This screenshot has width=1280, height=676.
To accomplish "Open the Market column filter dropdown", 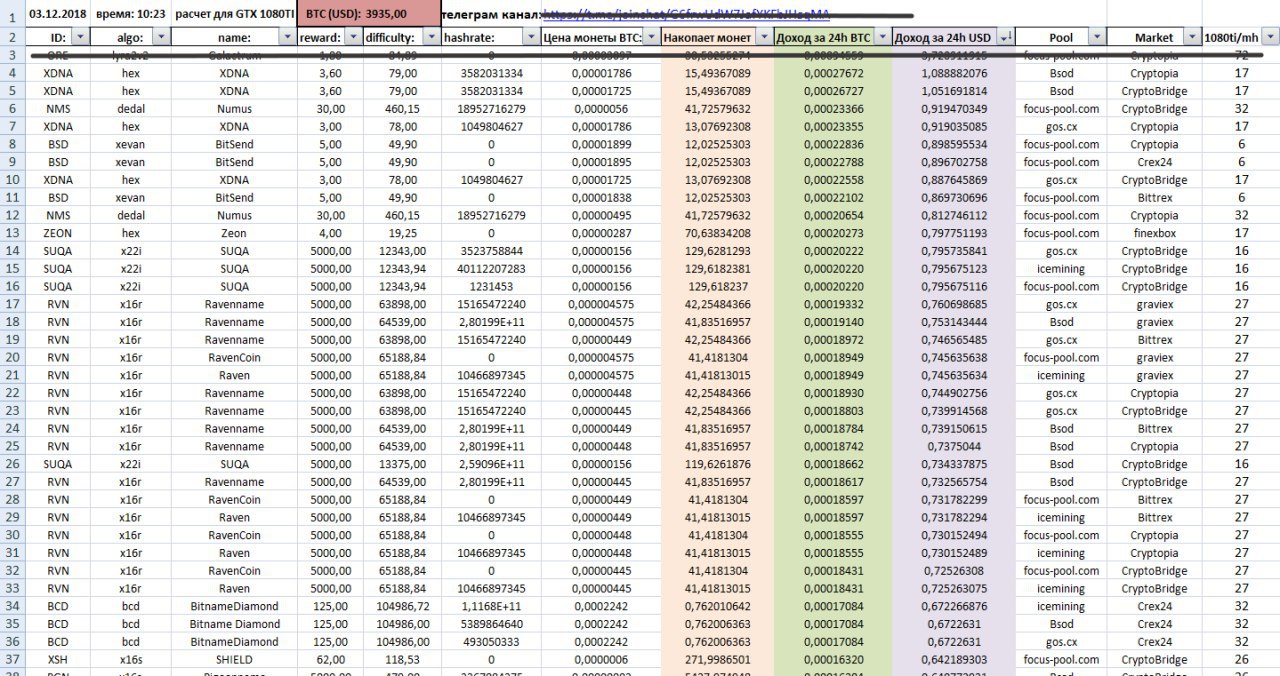I will [x=1190, y=37].
